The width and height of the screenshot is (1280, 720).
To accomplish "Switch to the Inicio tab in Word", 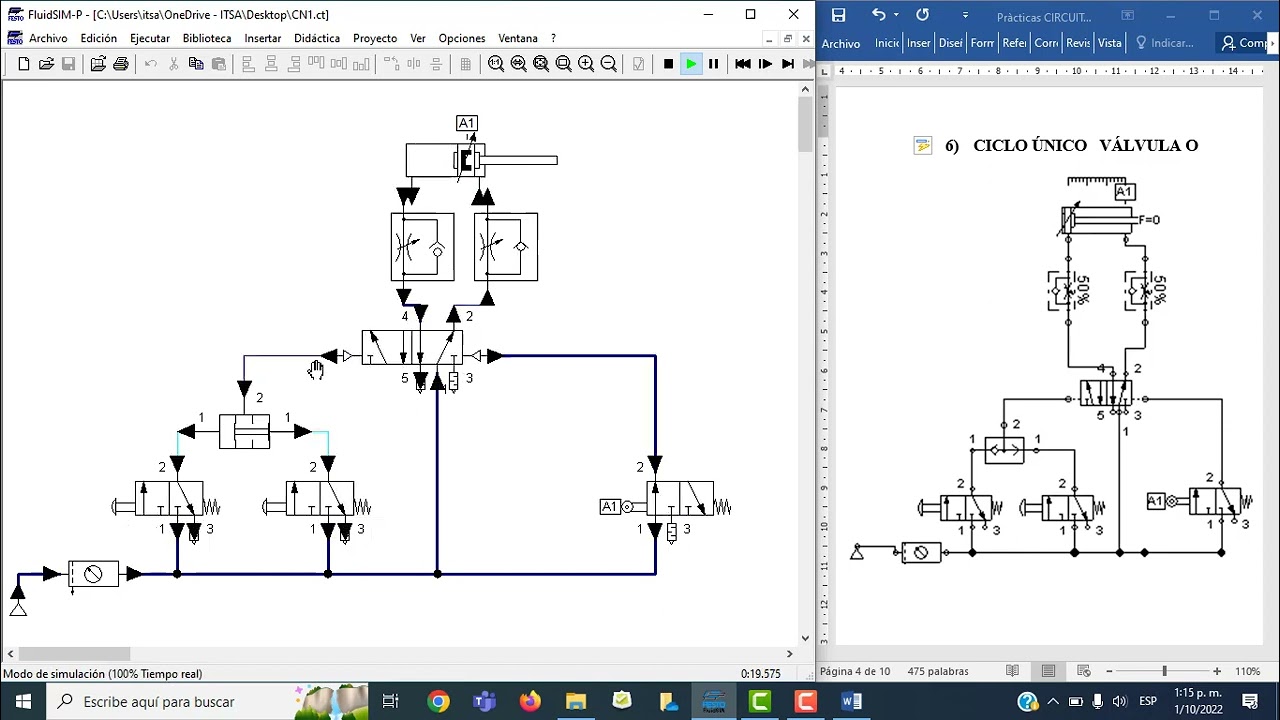I will click(x=887, y=43).
